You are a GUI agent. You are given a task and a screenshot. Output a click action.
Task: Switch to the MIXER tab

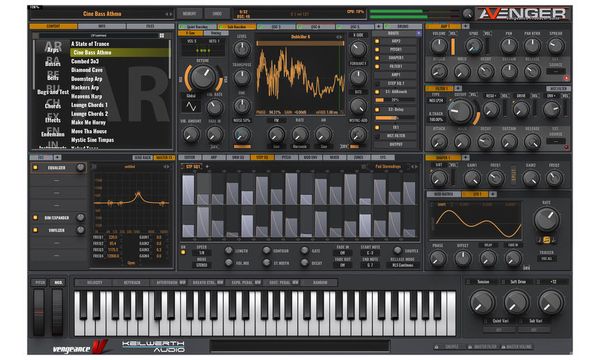(334, 158)
